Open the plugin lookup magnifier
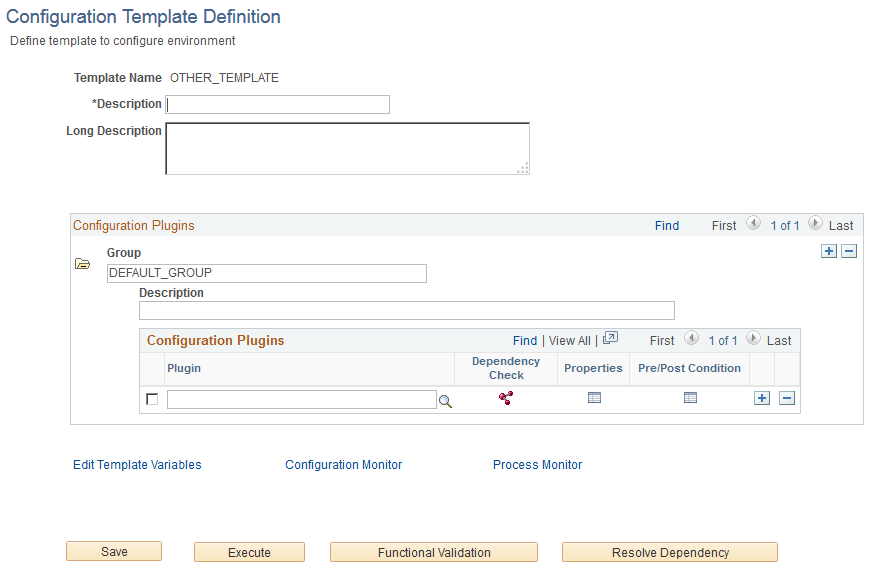The width and height of the screenshot is (870, 568). pos(446,401)
